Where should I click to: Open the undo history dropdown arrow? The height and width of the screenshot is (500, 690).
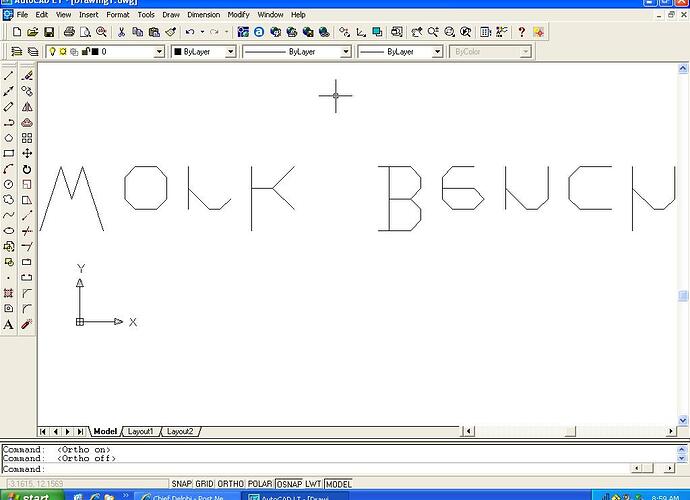[202, 32]
